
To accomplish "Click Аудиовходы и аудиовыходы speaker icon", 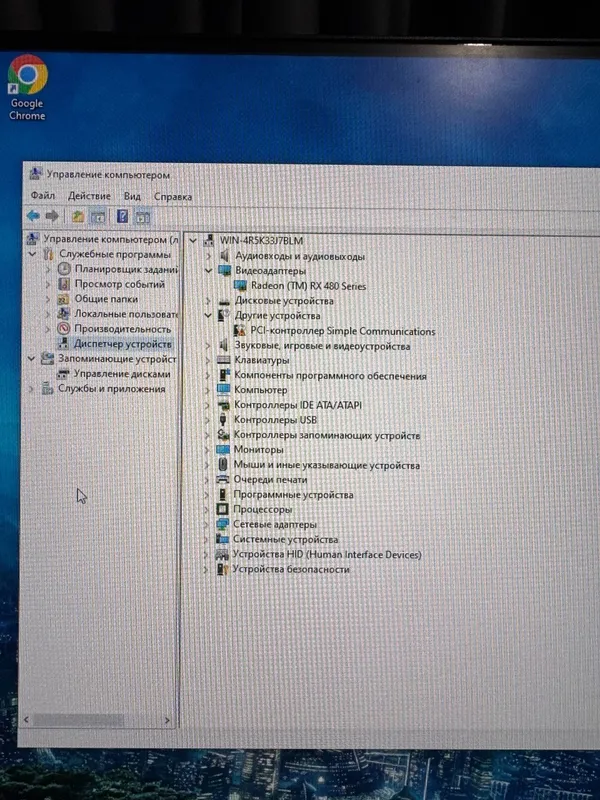I will click(x=224, y=256).
